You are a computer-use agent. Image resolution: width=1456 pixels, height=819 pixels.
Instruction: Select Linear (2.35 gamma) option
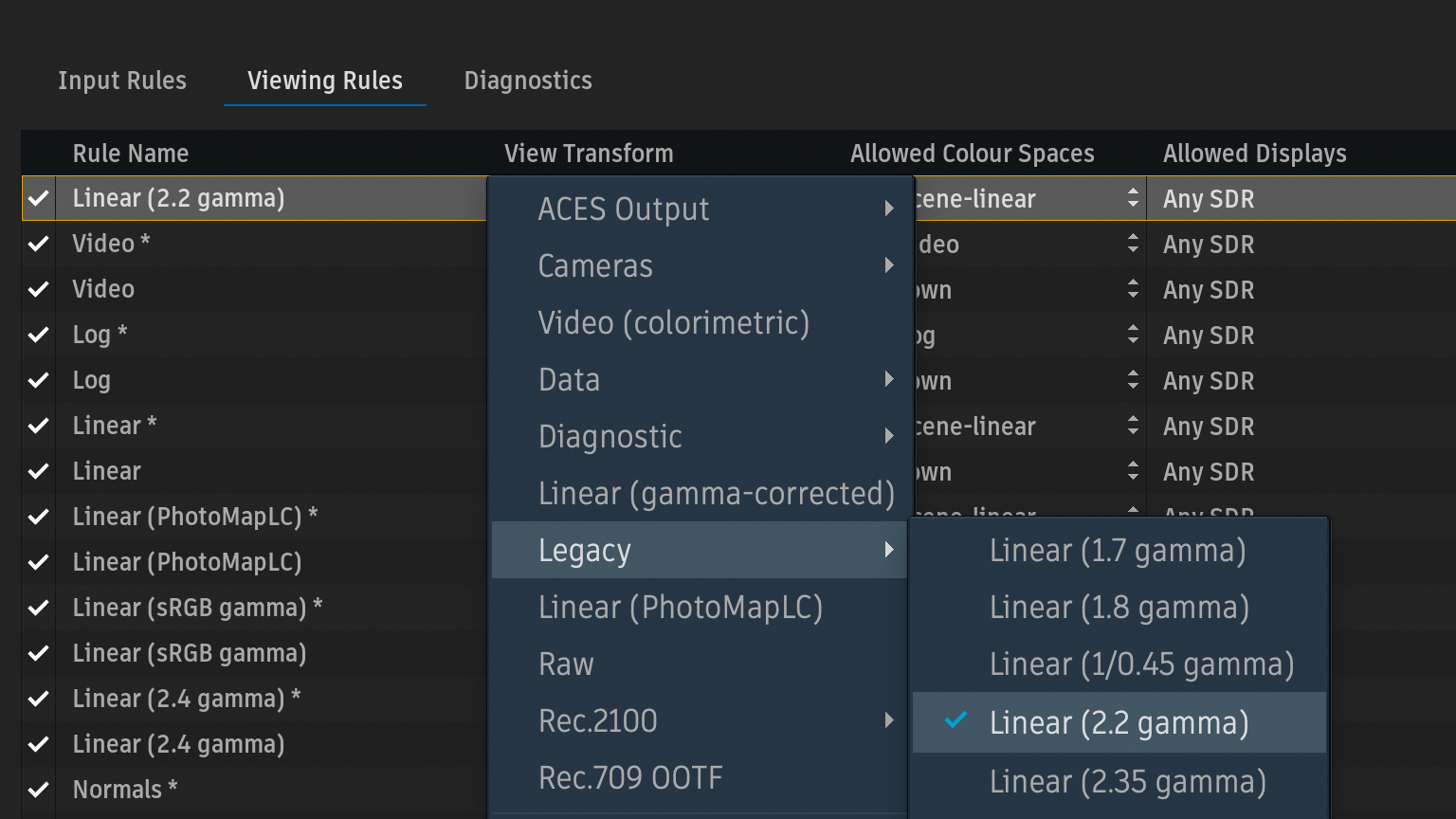coord(1127,782)
